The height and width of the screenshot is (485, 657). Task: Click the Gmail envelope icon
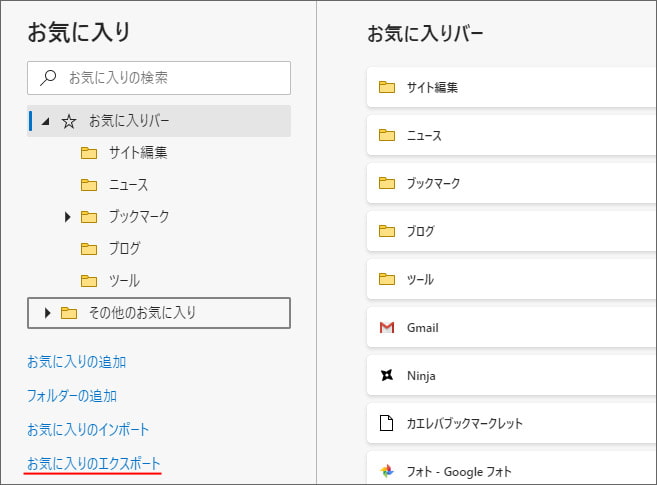(387, 328)
